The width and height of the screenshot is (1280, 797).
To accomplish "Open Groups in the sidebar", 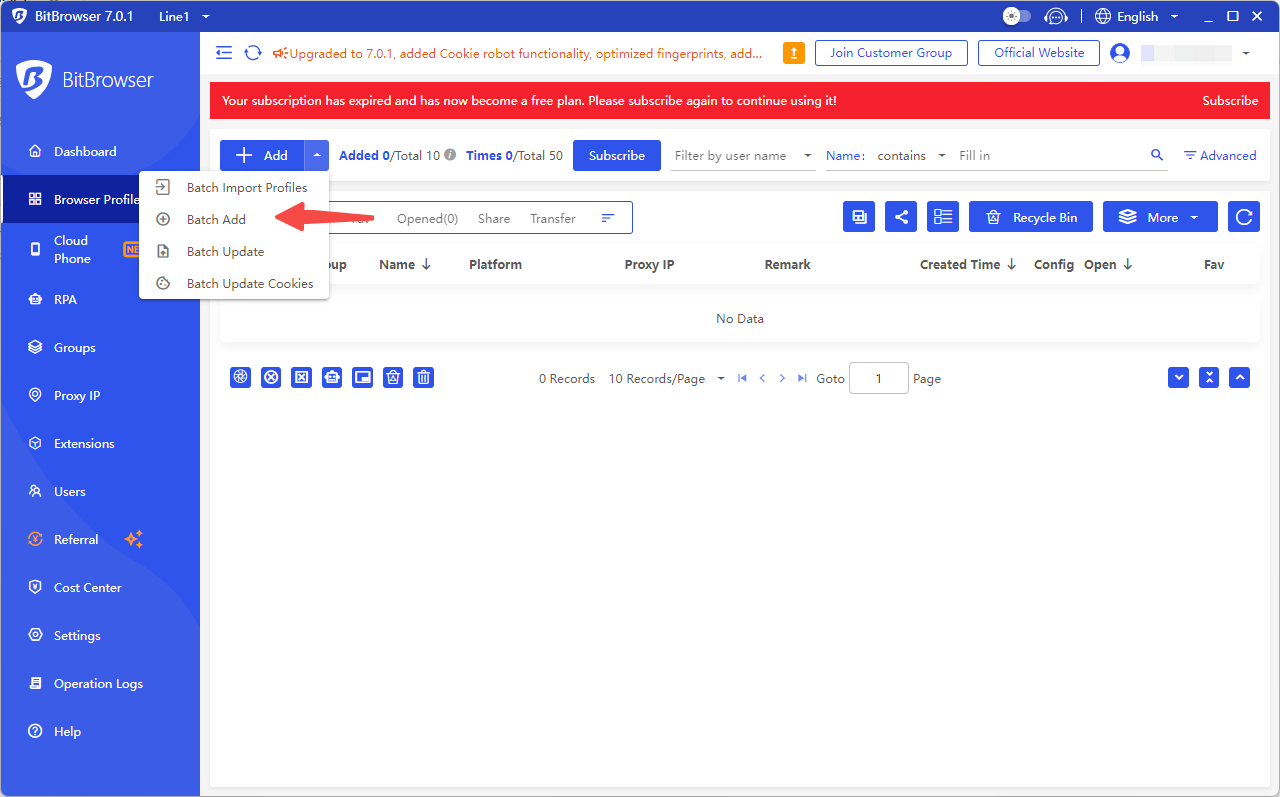I will (100, 347).
